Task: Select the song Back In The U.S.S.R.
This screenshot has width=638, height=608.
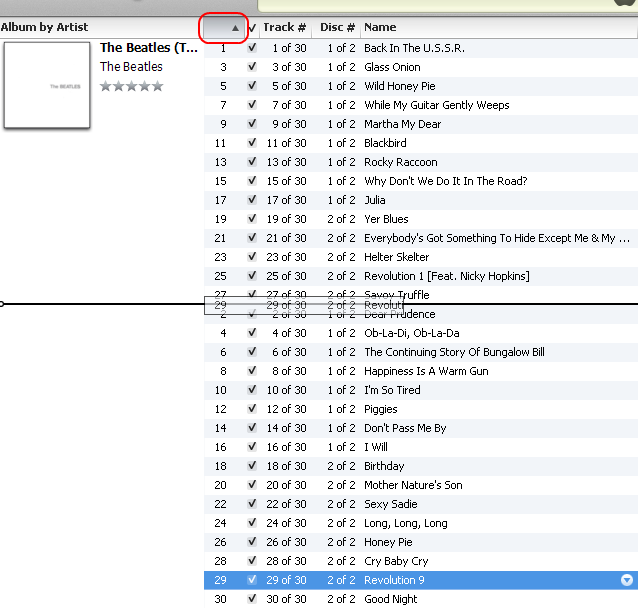Action: 414,48
